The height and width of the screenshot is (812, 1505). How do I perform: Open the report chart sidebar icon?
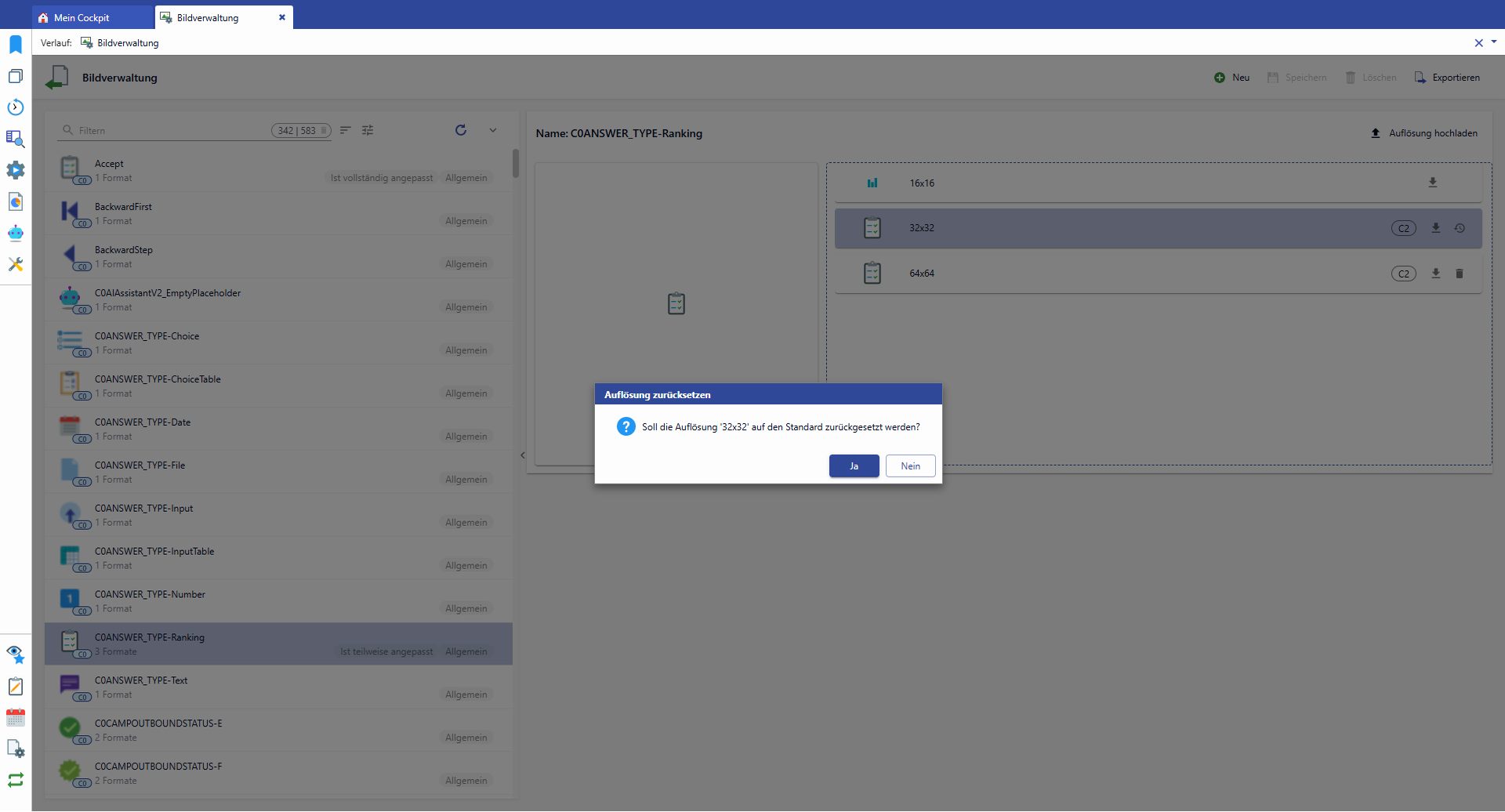[x=16, y=201]
